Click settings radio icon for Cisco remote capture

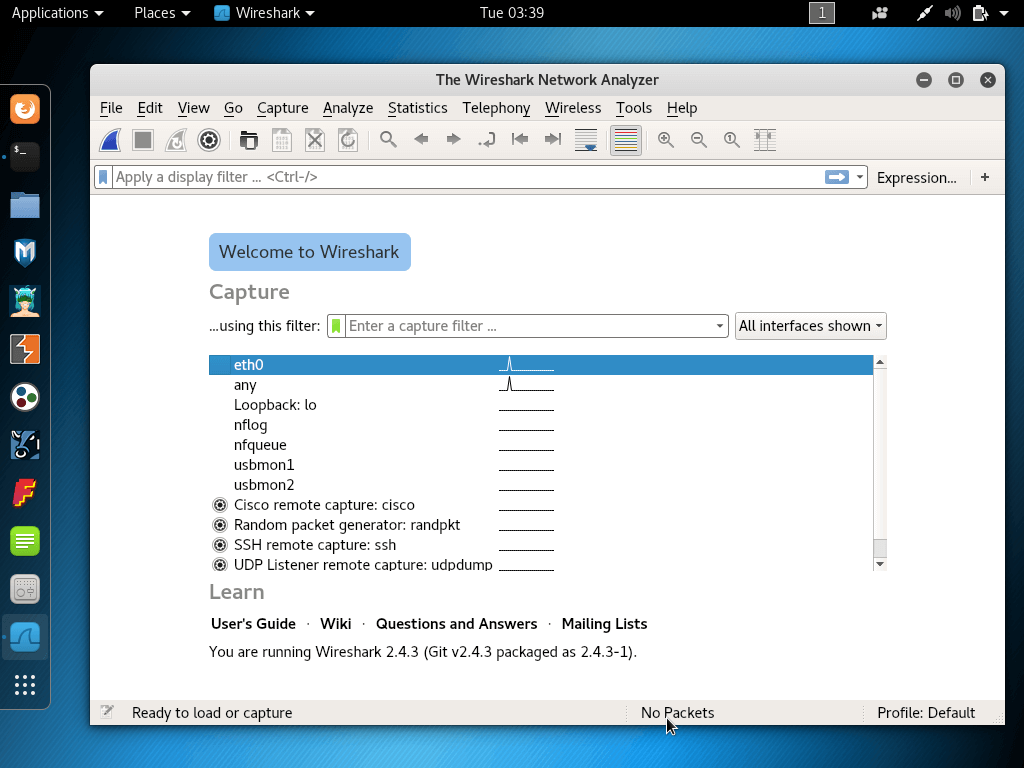(220, 505)
